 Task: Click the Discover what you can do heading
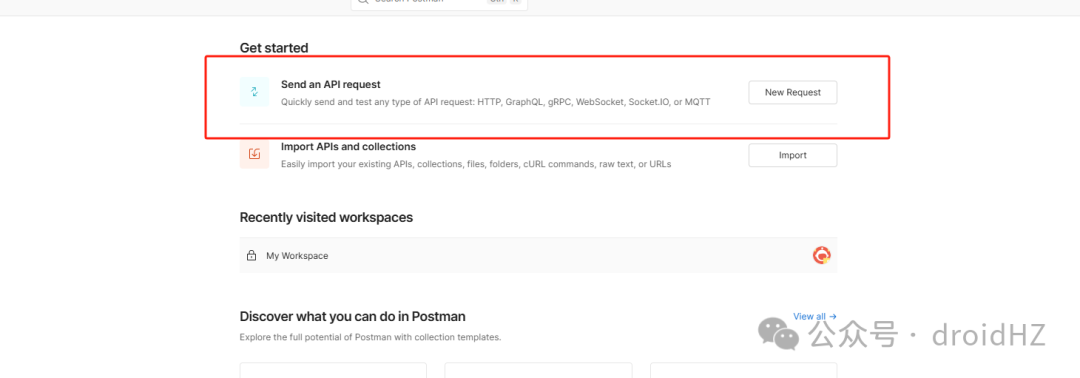pos(353,317)
